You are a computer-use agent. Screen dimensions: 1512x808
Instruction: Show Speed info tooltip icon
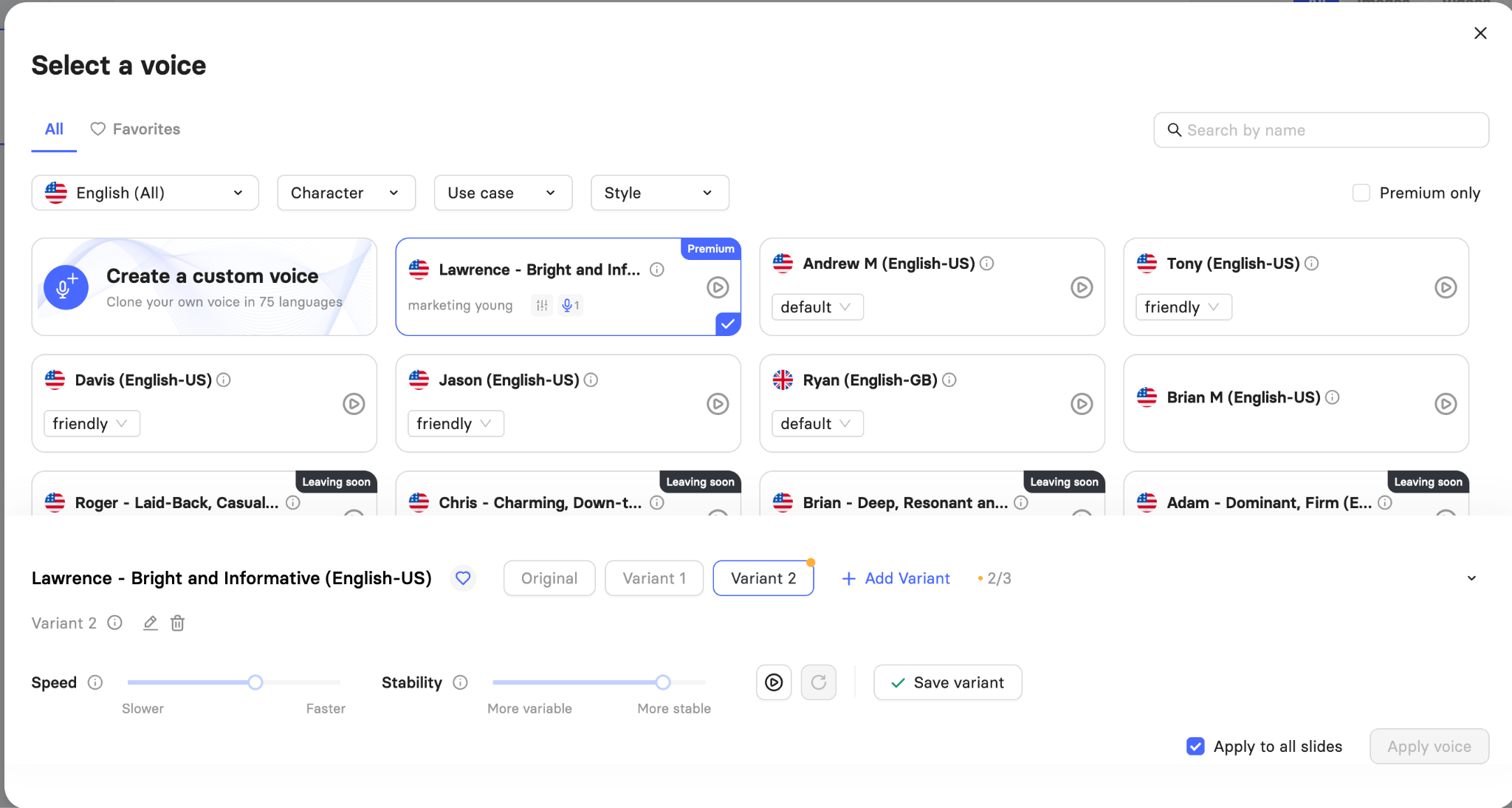95,682
